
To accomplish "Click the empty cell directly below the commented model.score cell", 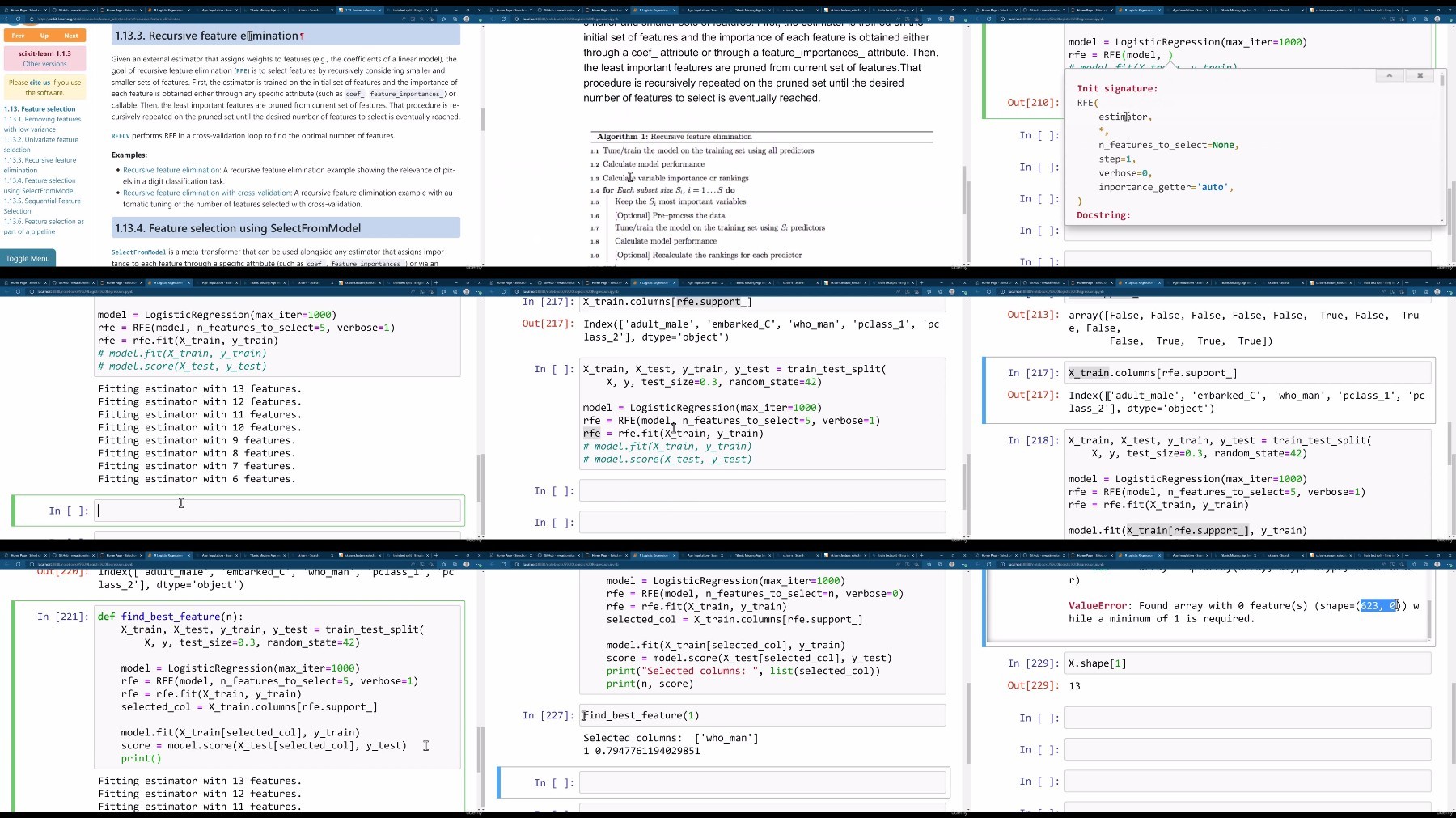I will pyautogui.click(x=763, y=490).
